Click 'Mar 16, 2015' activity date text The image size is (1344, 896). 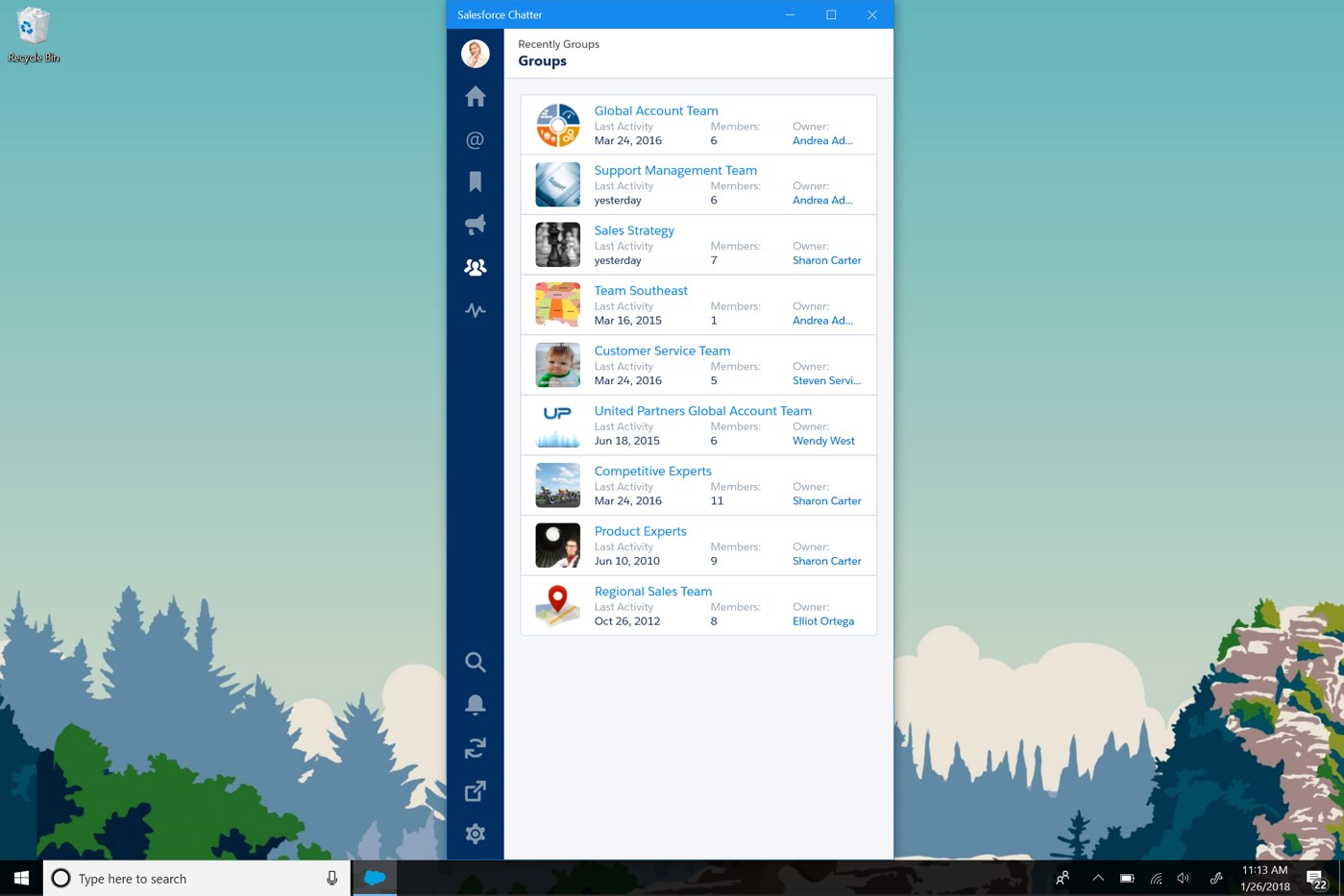click(x=627, y=321)
